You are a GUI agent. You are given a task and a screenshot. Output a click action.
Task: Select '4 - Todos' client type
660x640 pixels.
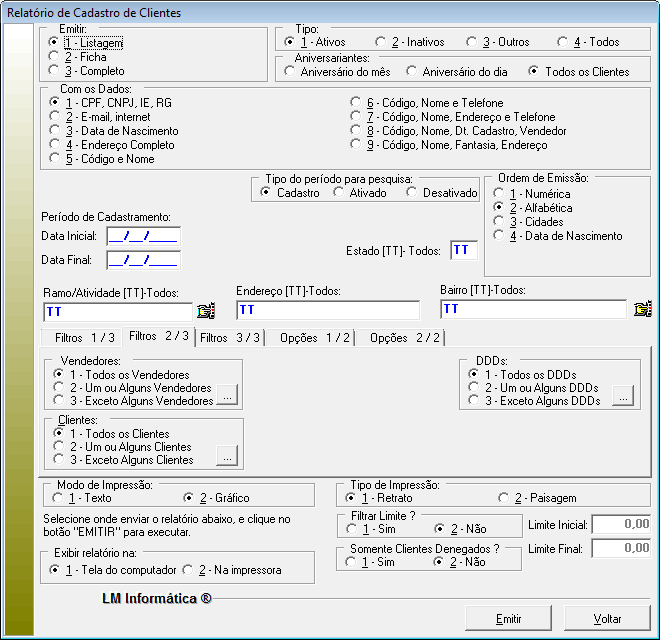point(563,42)
